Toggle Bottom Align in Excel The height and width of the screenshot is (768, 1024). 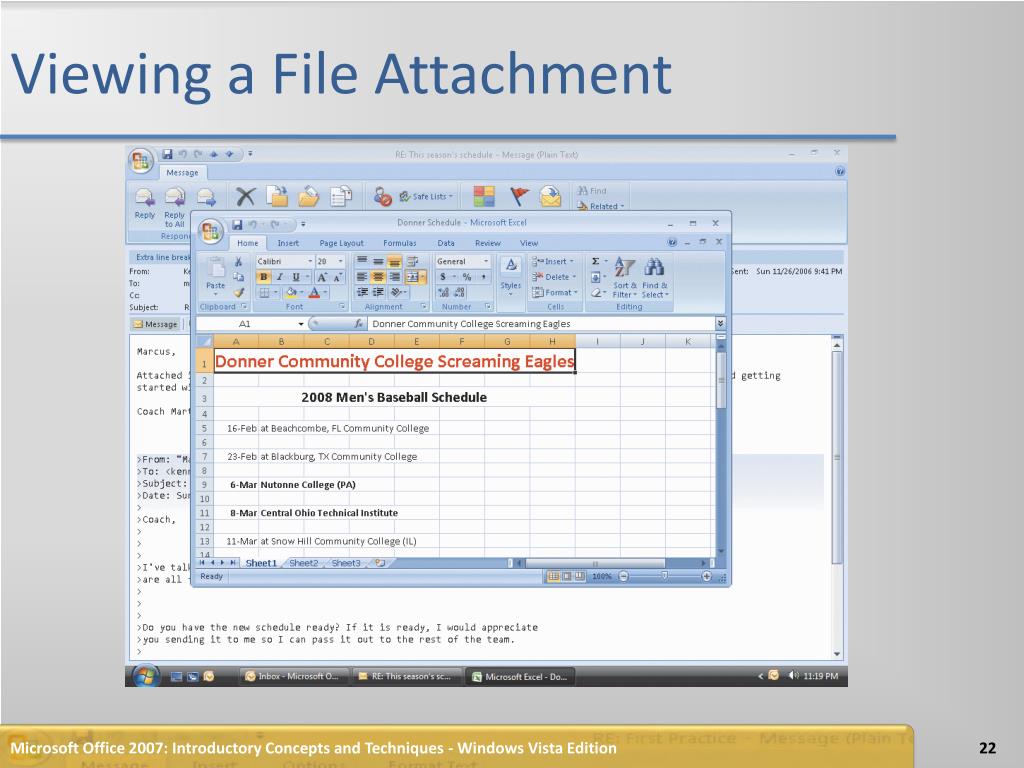[394, 261]
